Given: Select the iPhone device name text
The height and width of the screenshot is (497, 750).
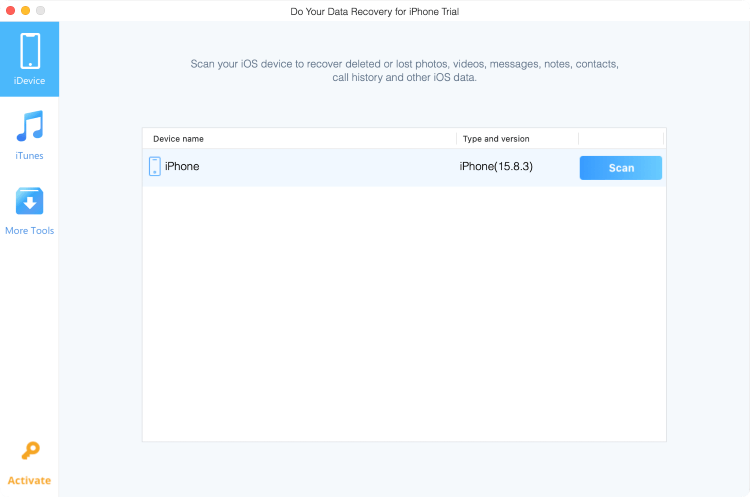Looking at the screenshot, I should click(x=182, y=166).
